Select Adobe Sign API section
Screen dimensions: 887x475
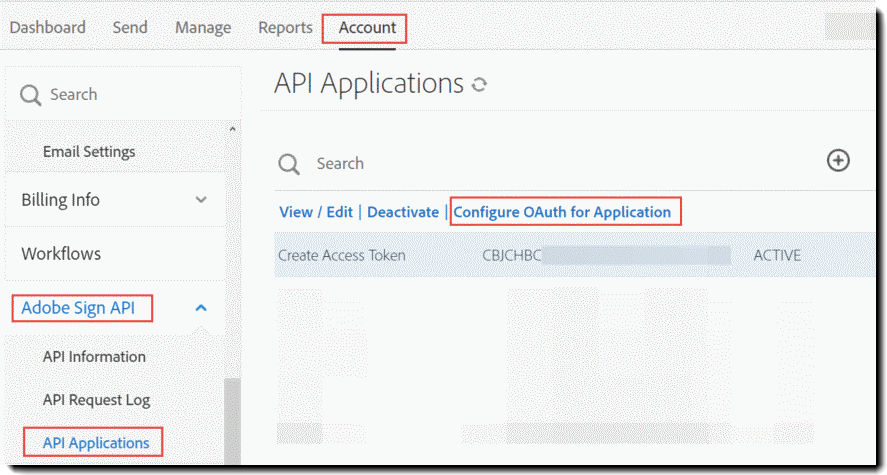tap(78, 308)
